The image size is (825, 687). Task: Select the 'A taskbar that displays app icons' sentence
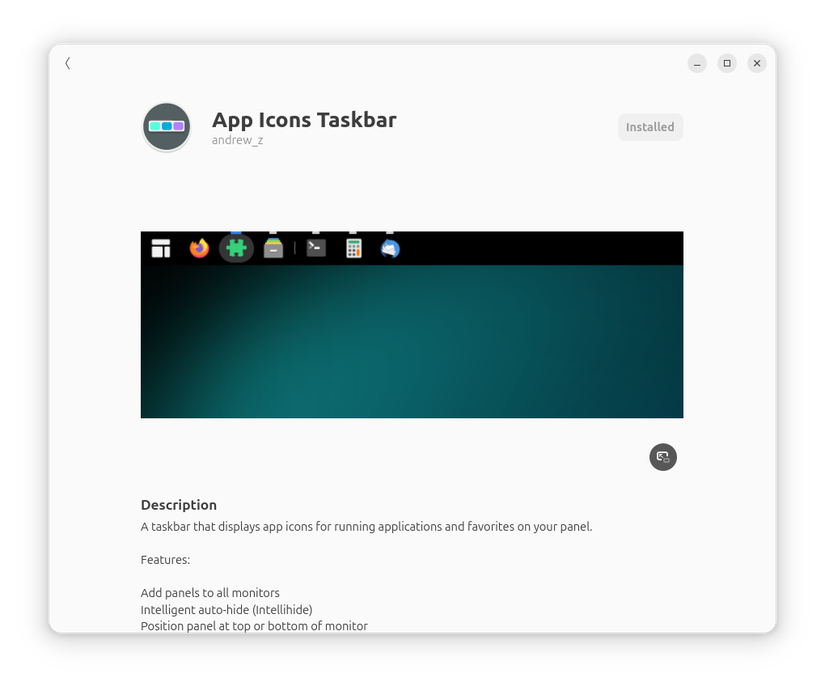[366, 527]
